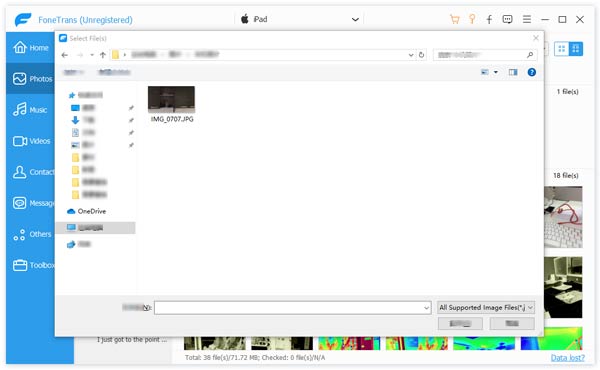Open the All Supported Image Files filter

click(x=486, y=307)
